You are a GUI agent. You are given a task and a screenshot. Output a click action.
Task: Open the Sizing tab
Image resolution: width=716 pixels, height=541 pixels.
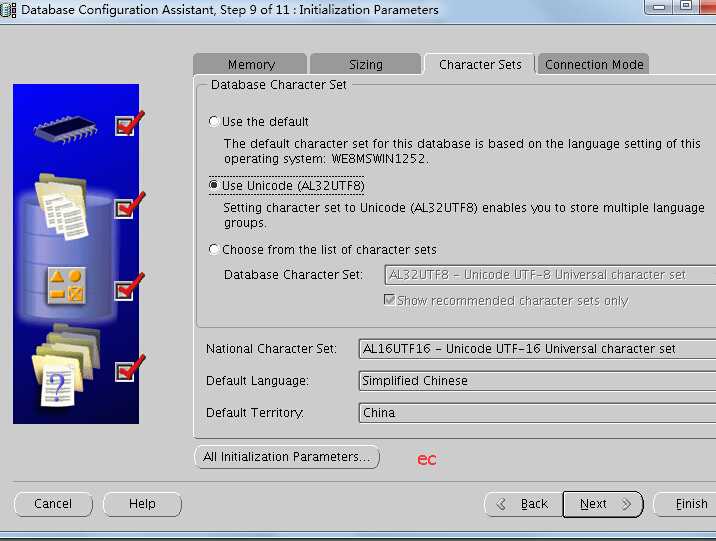pyautogui.click(x=365, y=64)
